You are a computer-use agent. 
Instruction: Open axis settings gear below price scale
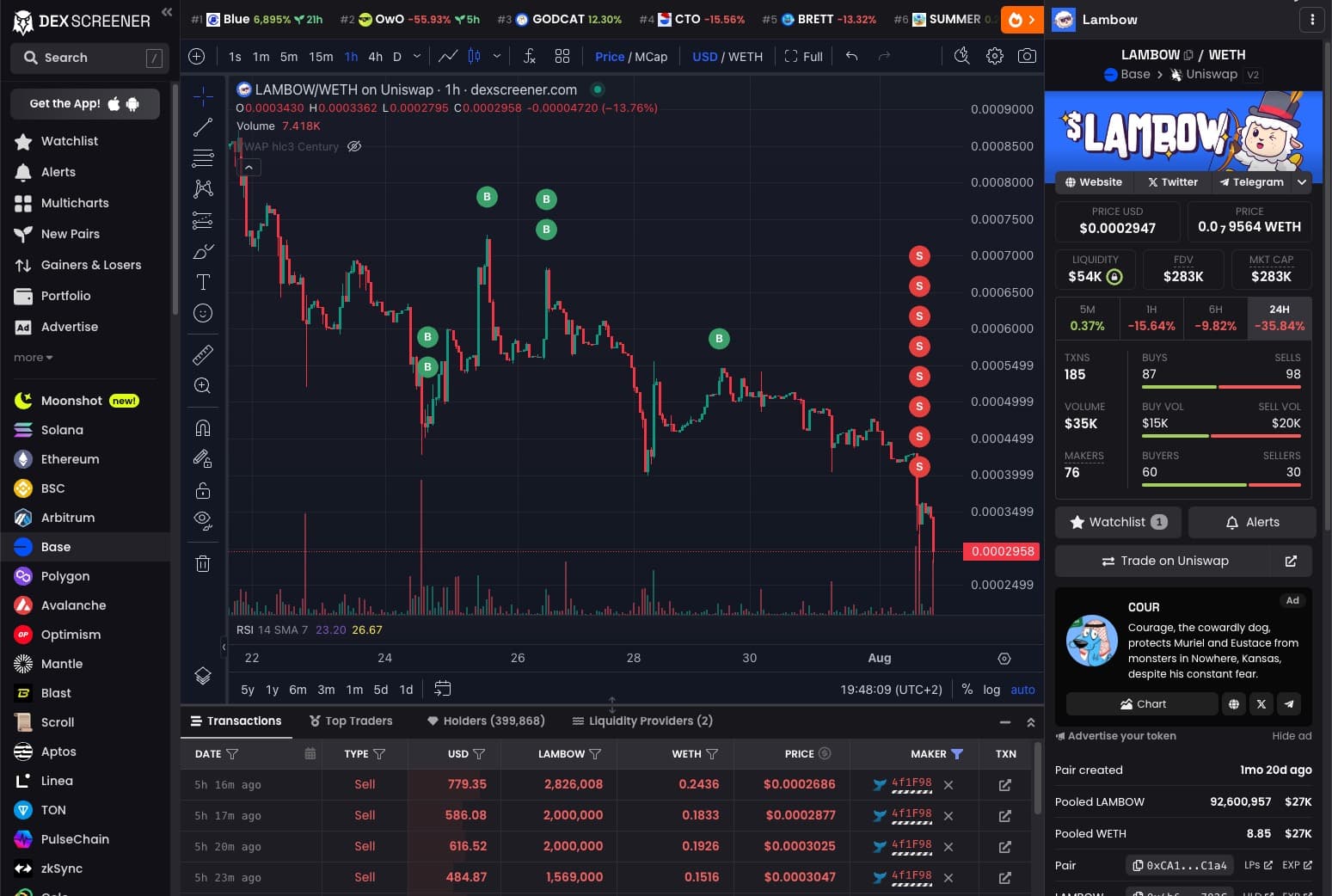click(1004, 659)
